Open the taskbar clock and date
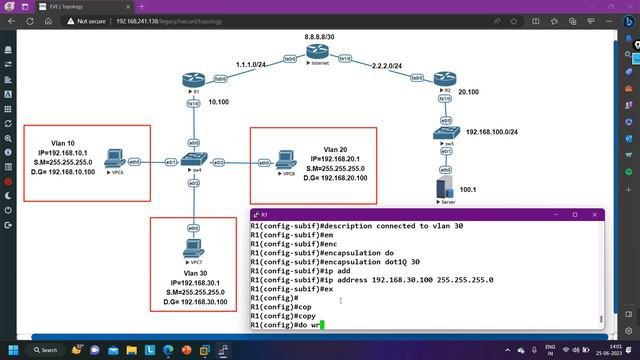640x360 pixels. (x=609, y=350)
